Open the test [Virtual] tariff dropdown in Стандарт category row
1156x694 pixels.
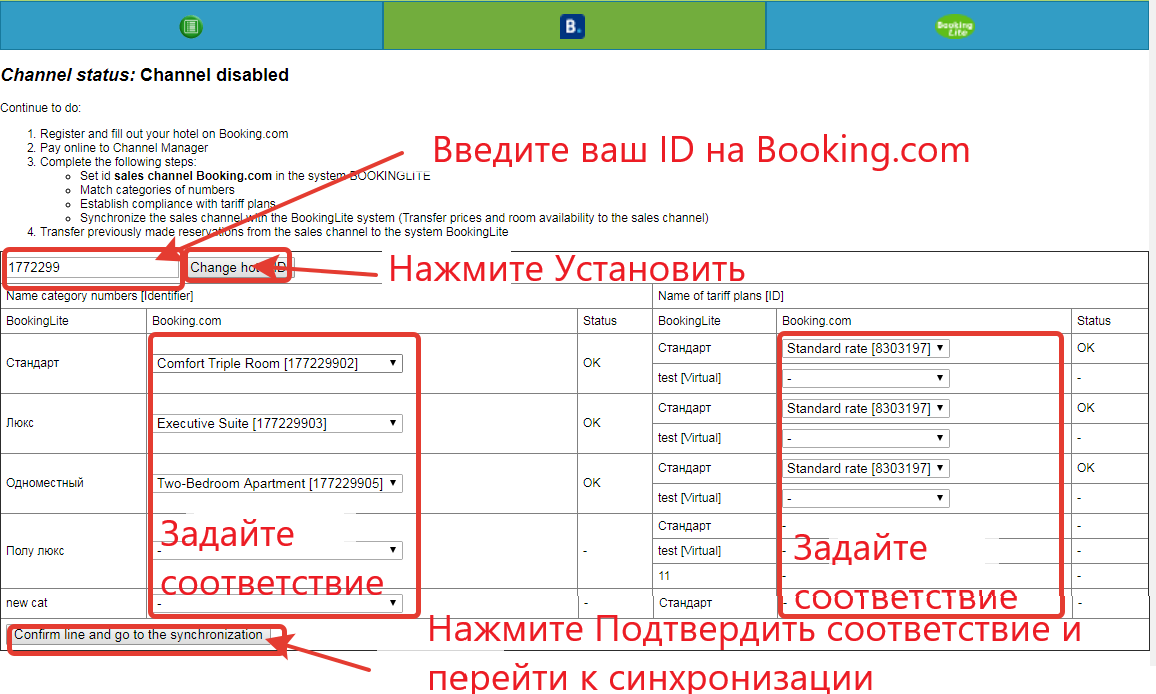click(x=866, y=378)
